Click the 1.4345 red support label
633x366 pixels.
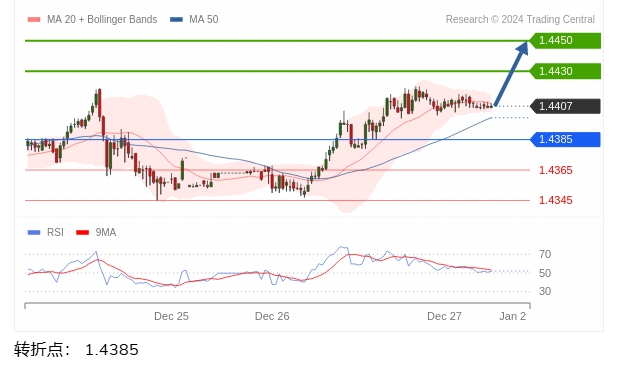[x=555, y=200]
